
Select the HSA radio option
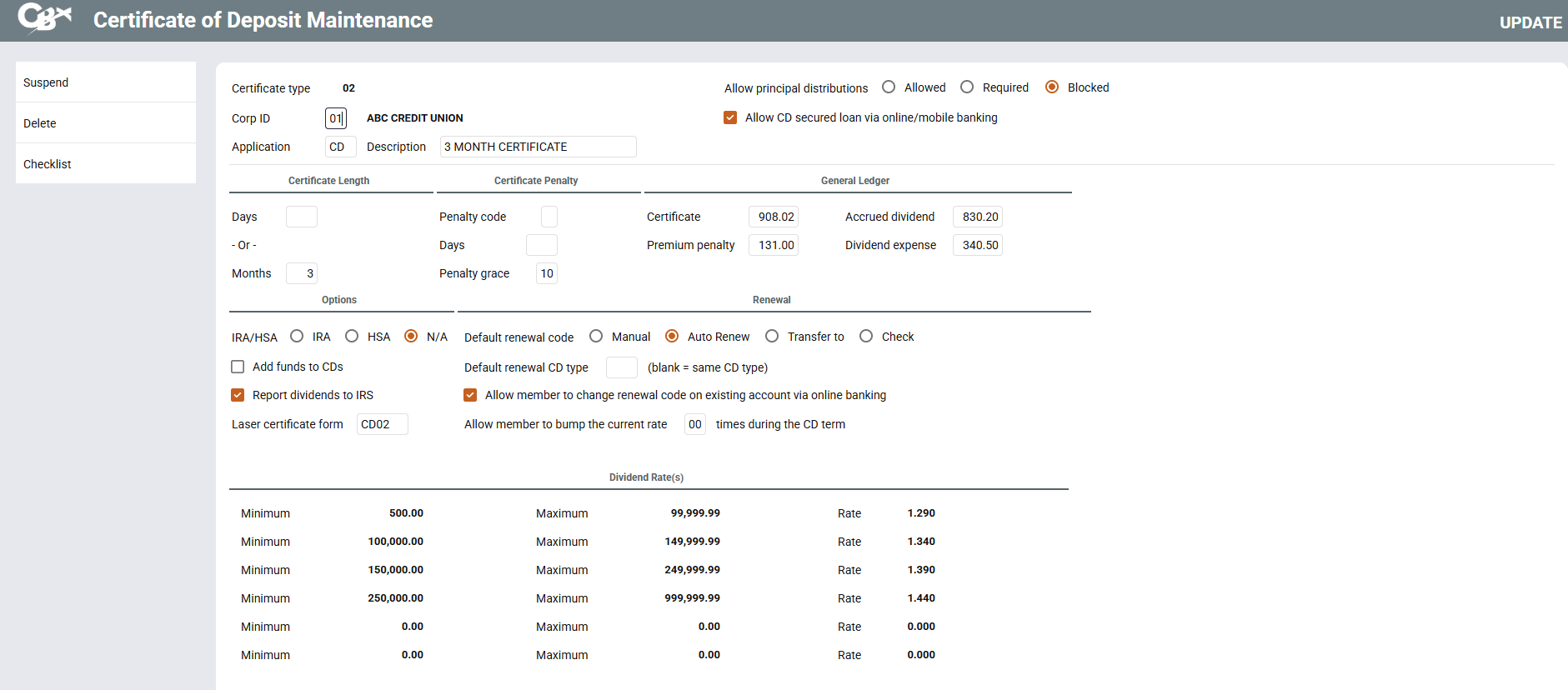click(x=352, y=337)
